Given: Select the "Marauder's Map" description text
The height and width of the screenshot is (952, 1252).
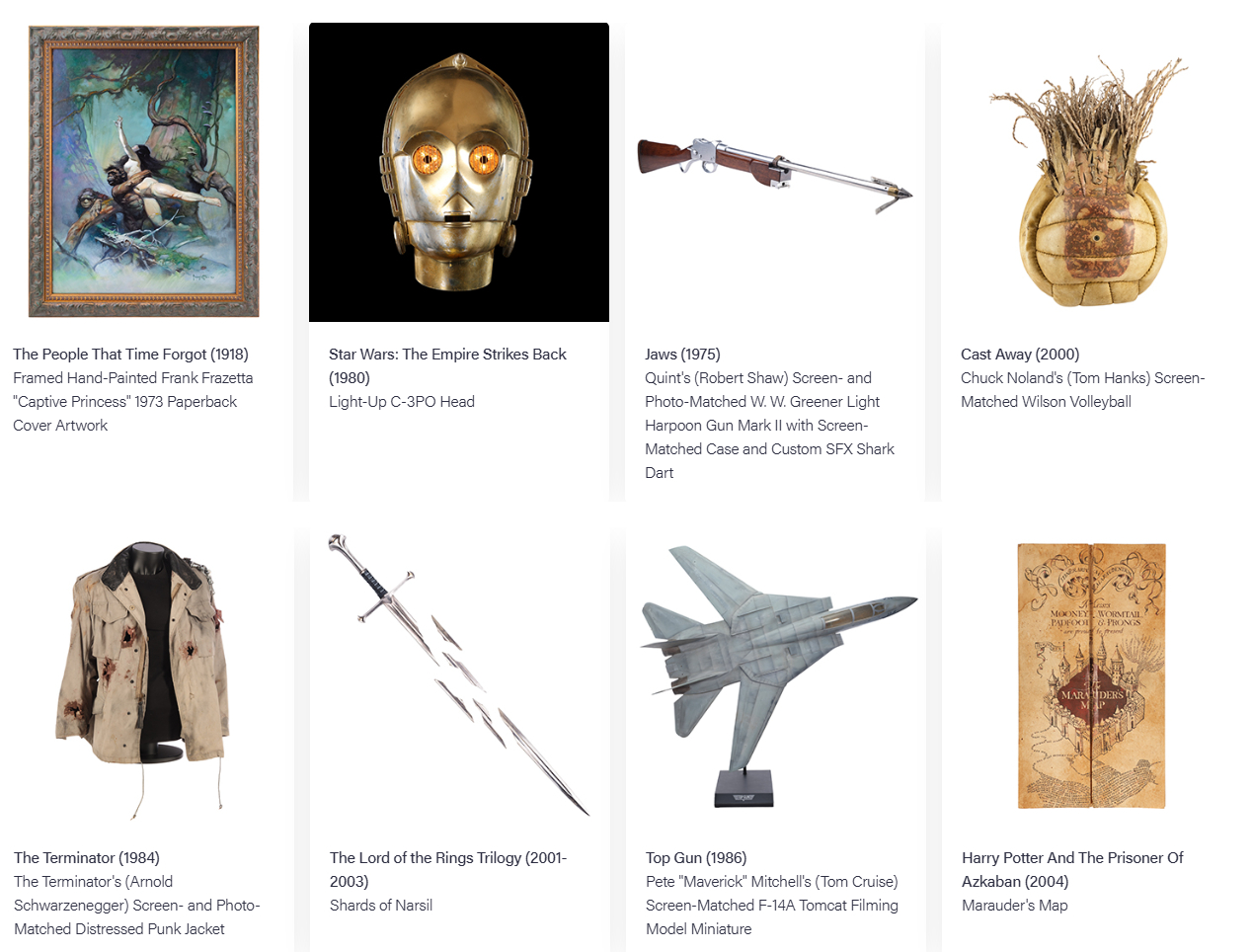Looking at the screenshot, I should click(1015, 905).
